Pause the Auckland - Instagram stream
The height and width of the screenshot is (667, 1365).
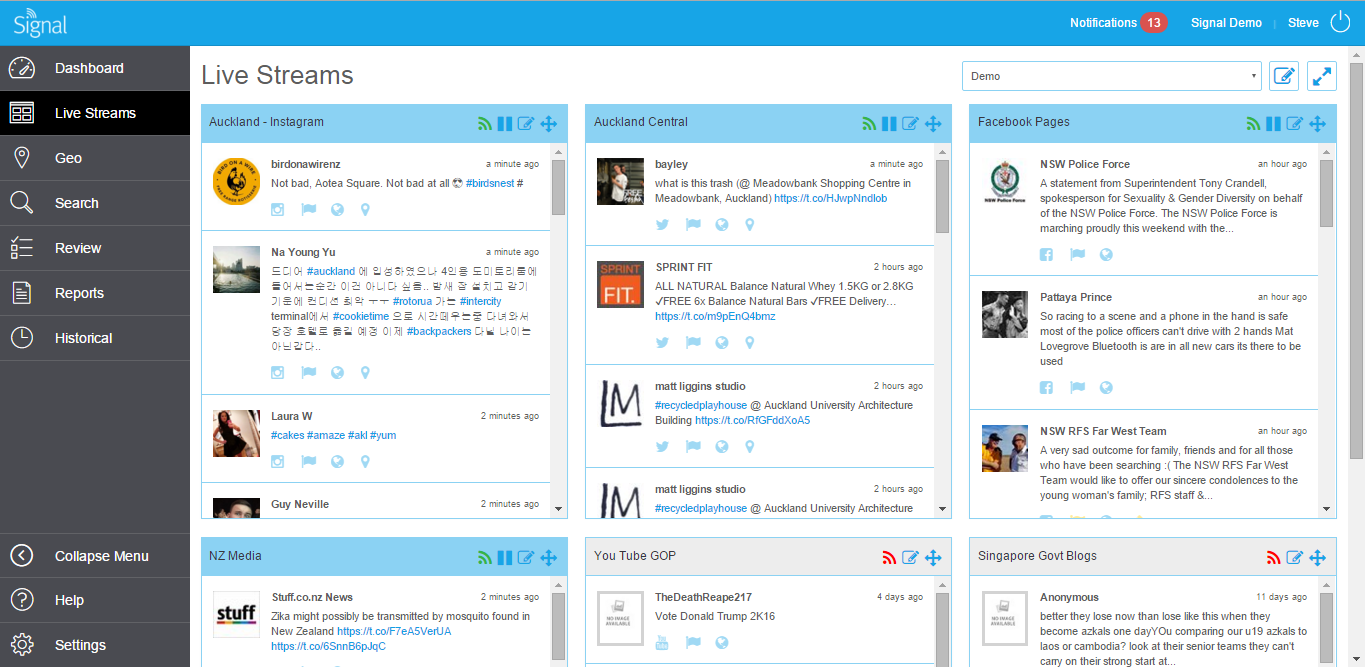point(505,124)
